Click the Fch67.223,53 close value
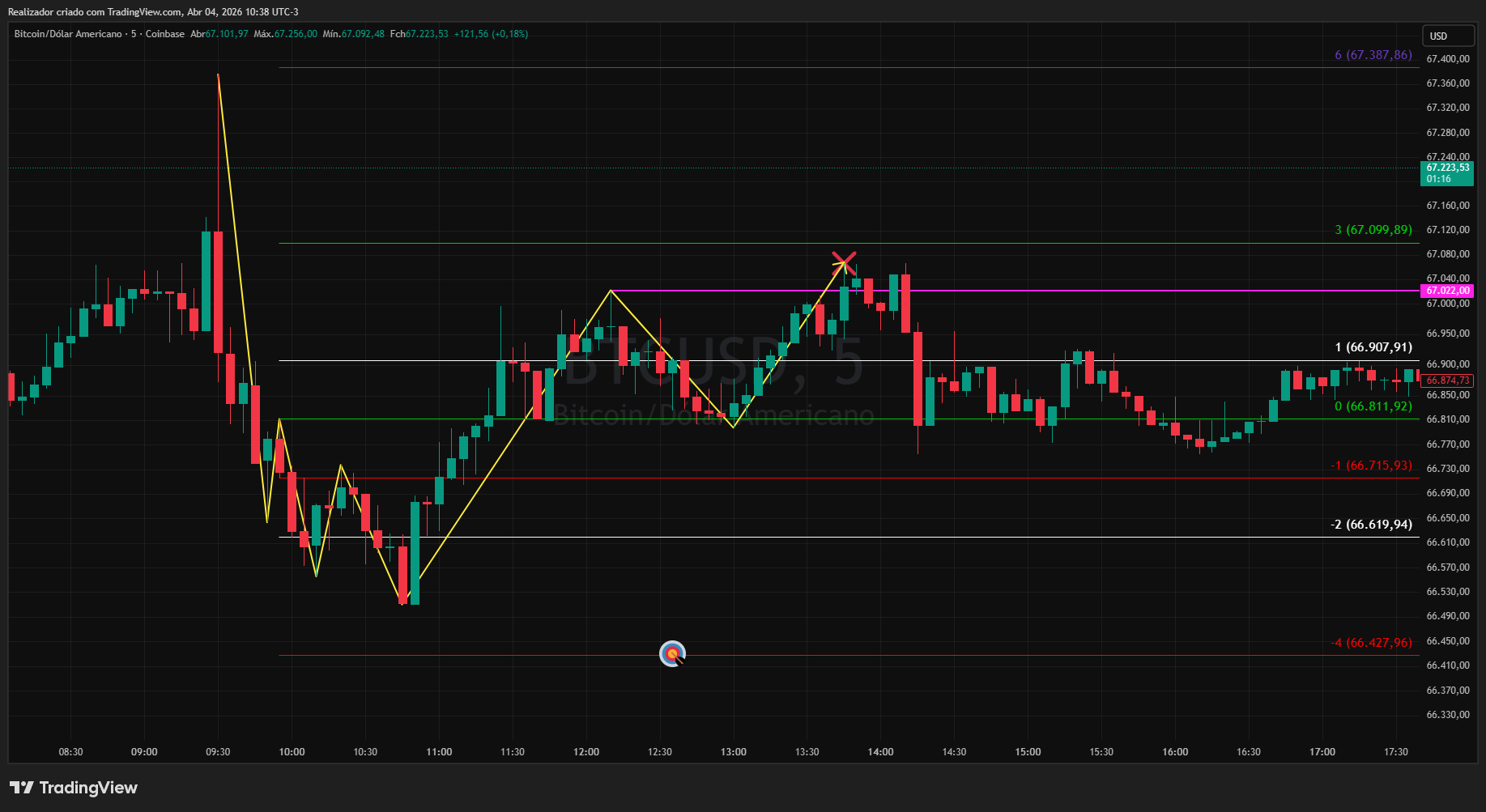 [419, 34]
